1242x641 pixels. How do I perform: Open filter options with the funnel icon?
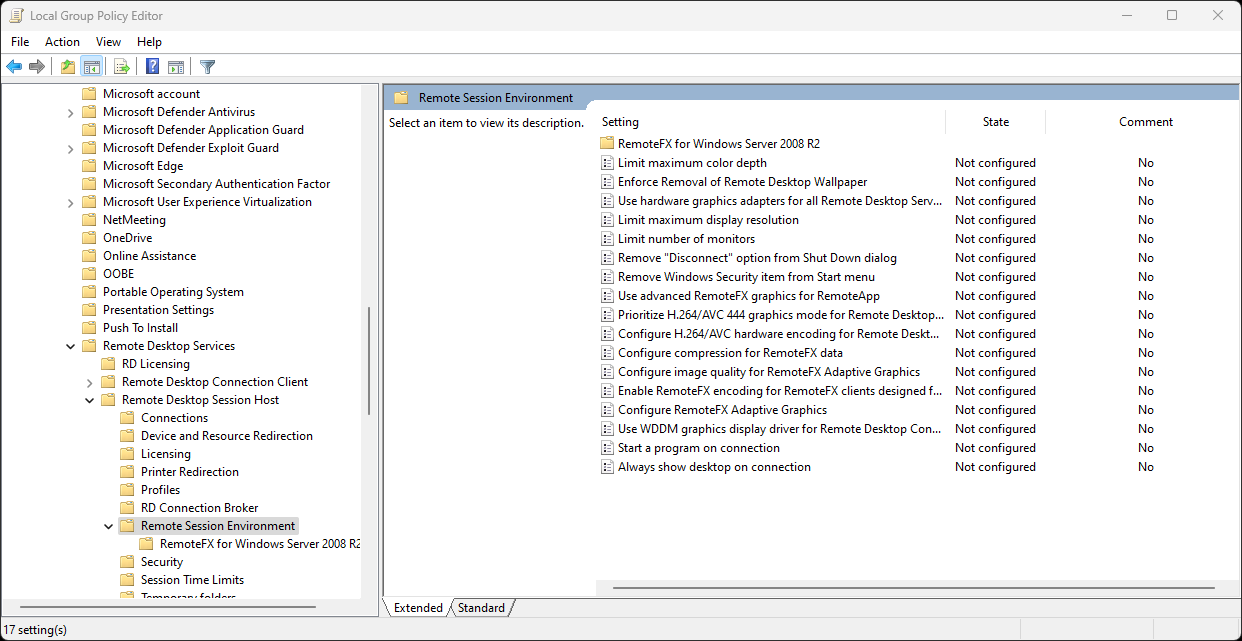click(x=207, y=66)
